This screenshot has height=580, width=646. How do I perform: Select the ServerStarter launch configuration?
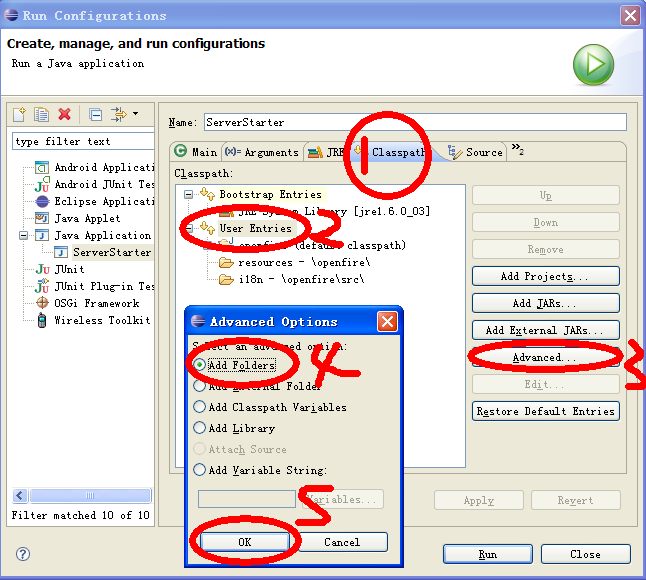(112, 252)
